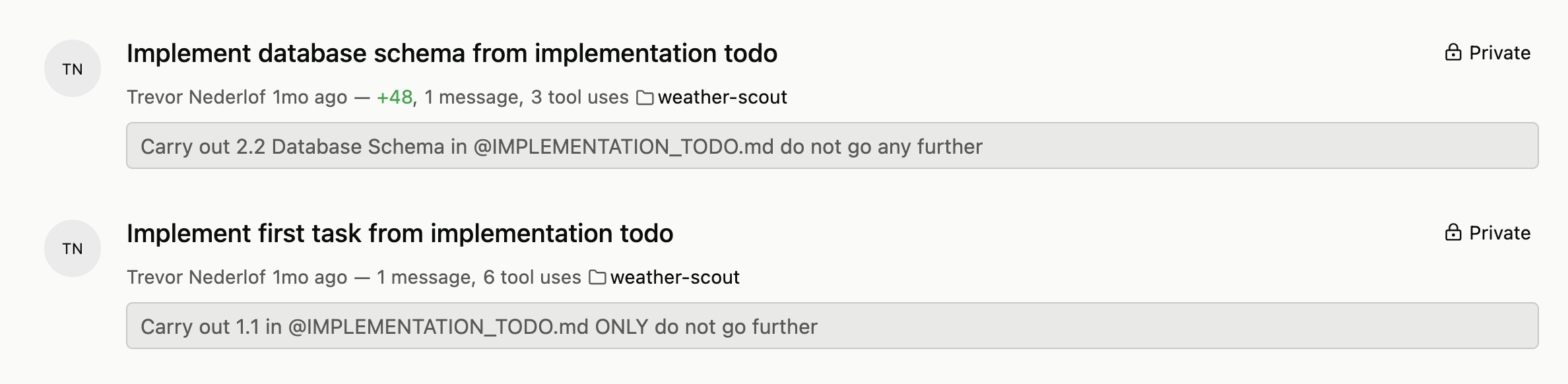This screenshot has height=384, width=1568.
Task: Click the Private label on the database schema thread
Action: coord(1499,53)
